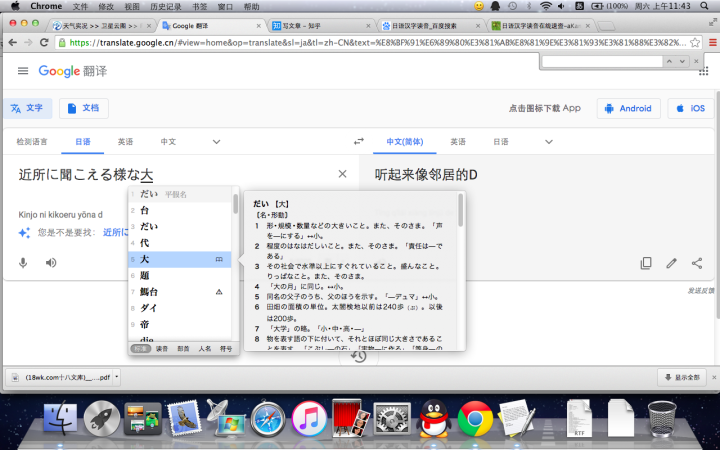This screenshot has height=450, width=720.
Task: Open iTunes from the dock
Action: pyautogui.click(x=309, y=418)
